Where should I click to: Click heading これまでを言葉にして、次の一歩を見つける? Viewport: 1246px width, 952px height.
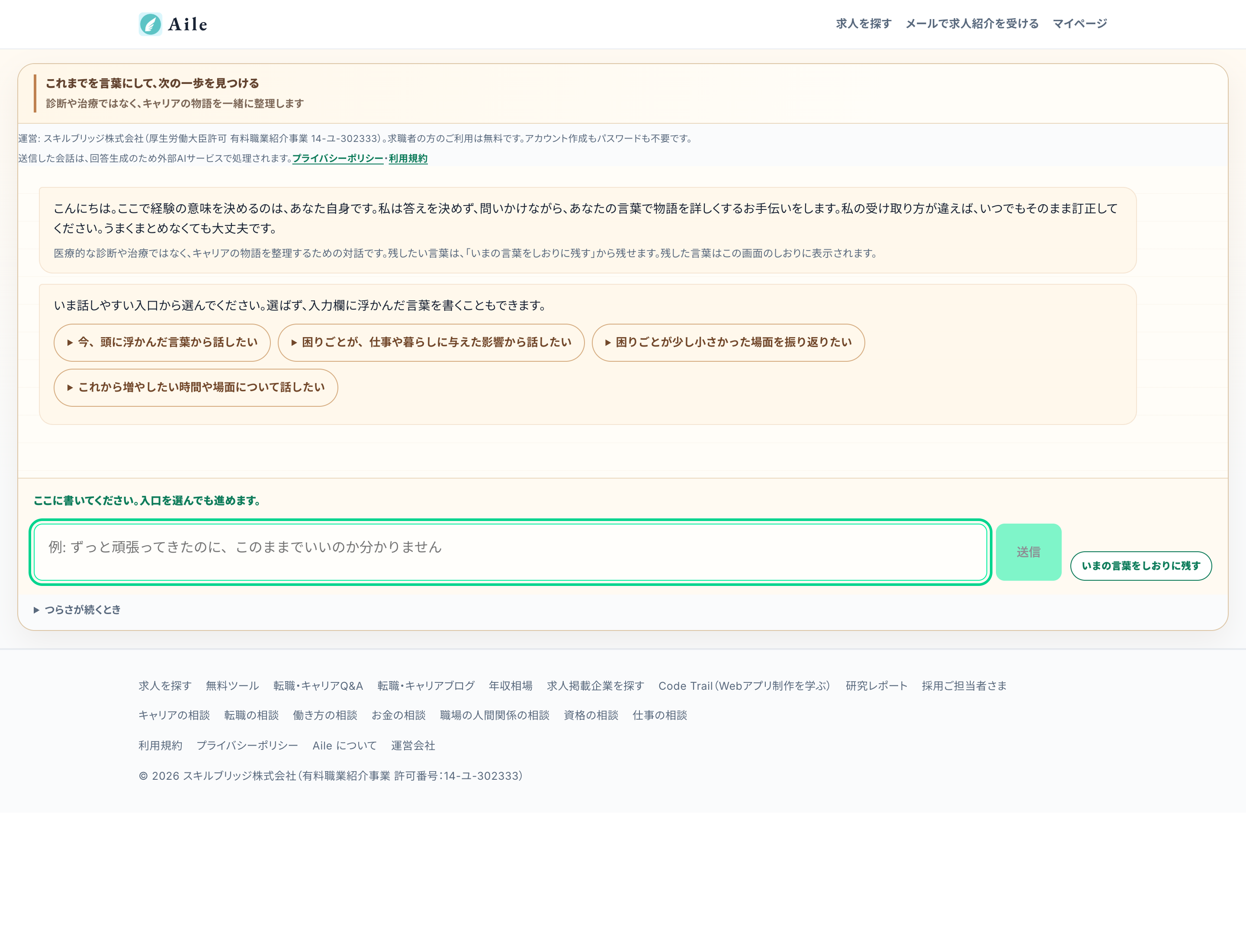[x=152, y=83]
